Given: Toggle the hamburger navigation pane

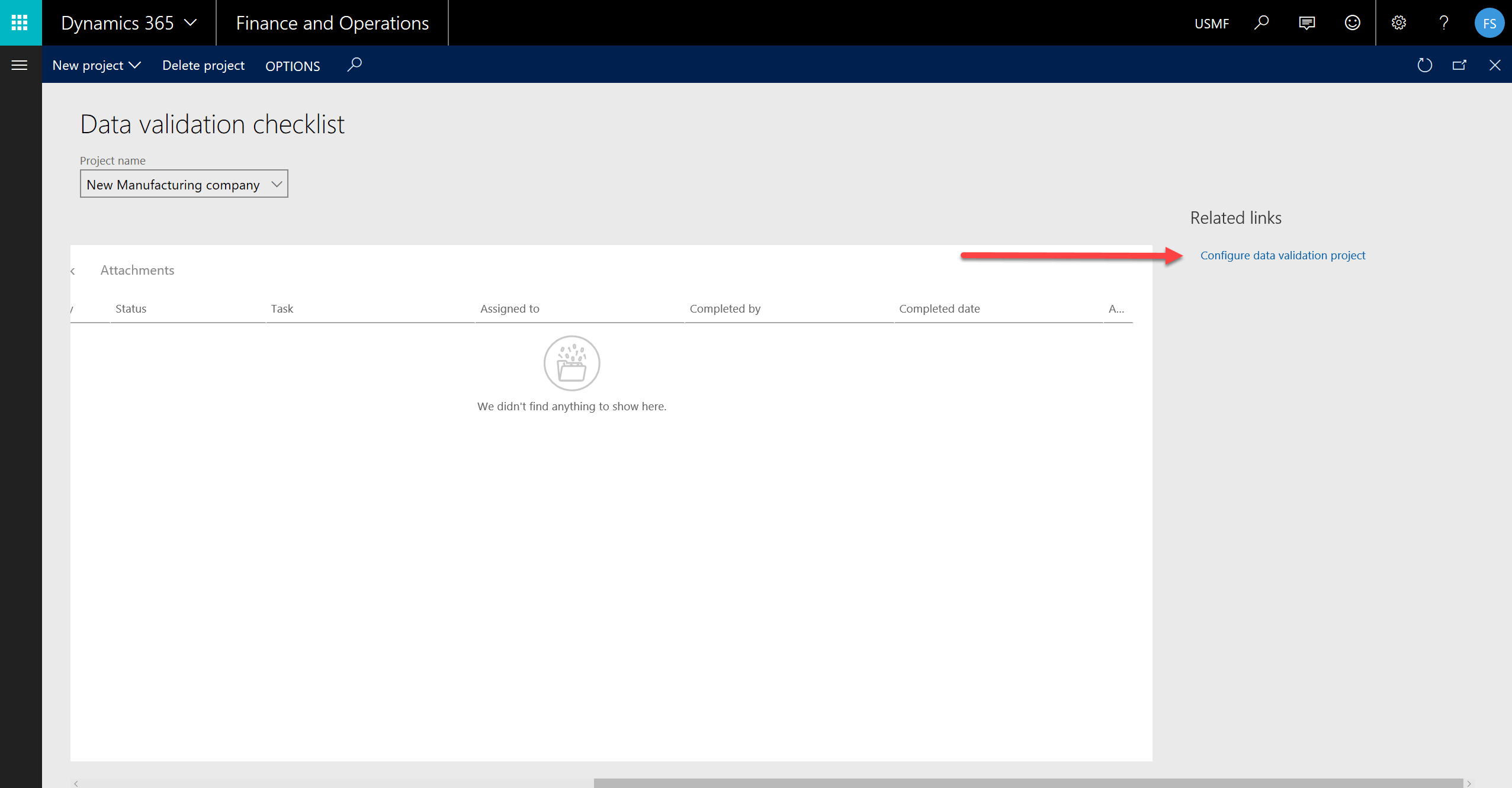Looking at the screenshot, I should click(x=20, y=65).
